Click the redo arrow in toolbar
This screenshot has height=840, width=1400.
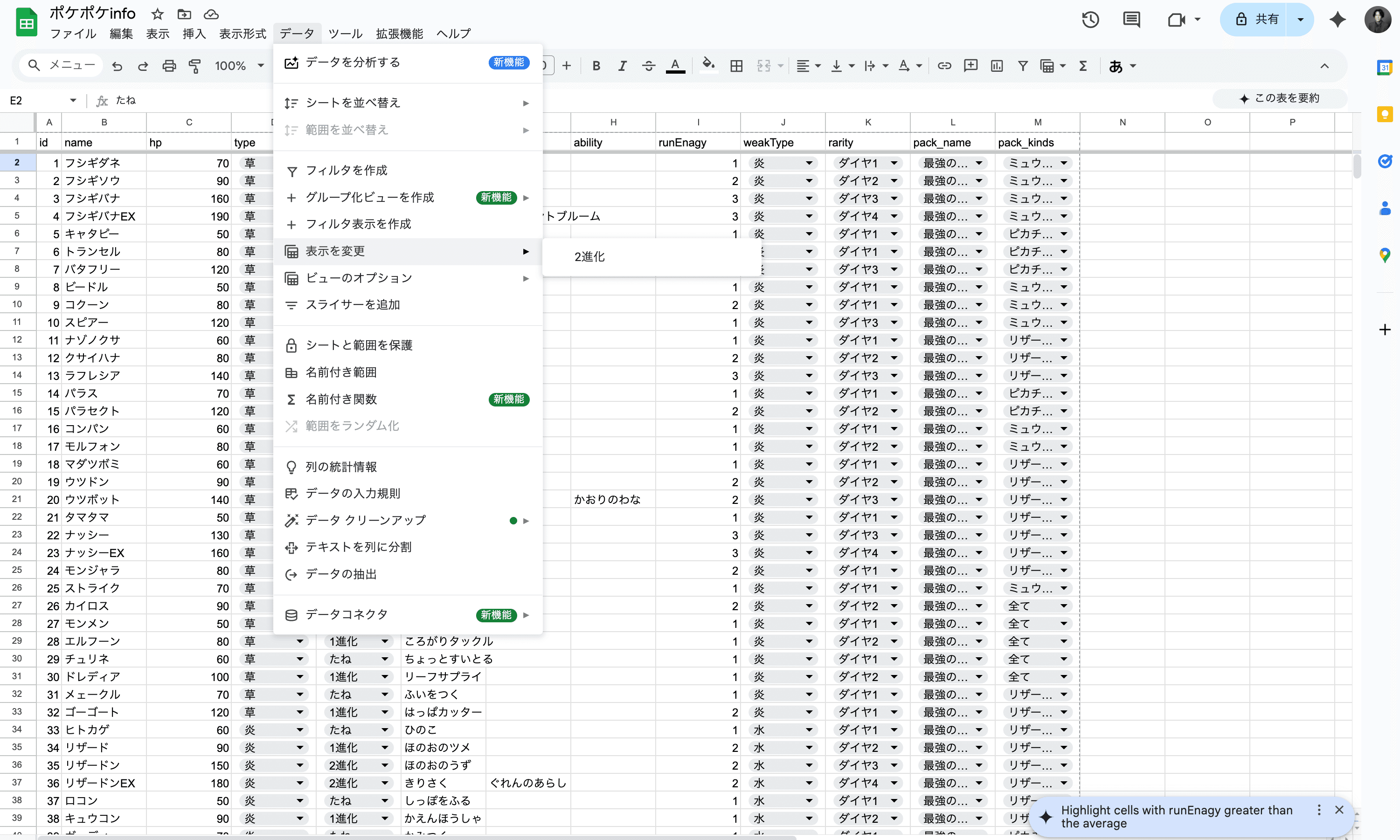coord(143,66)
